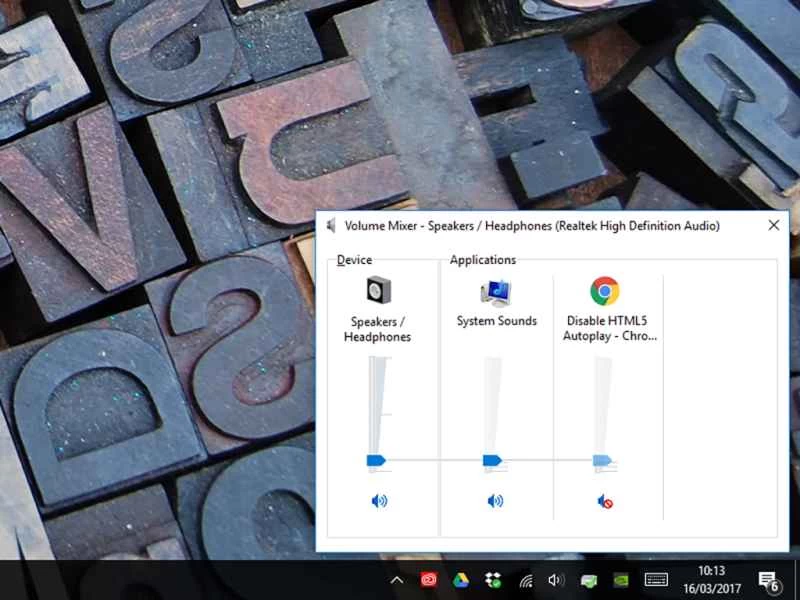Expand hidden icons in the system tray
This screenshot has width=800, height=600.
(397, 579)
